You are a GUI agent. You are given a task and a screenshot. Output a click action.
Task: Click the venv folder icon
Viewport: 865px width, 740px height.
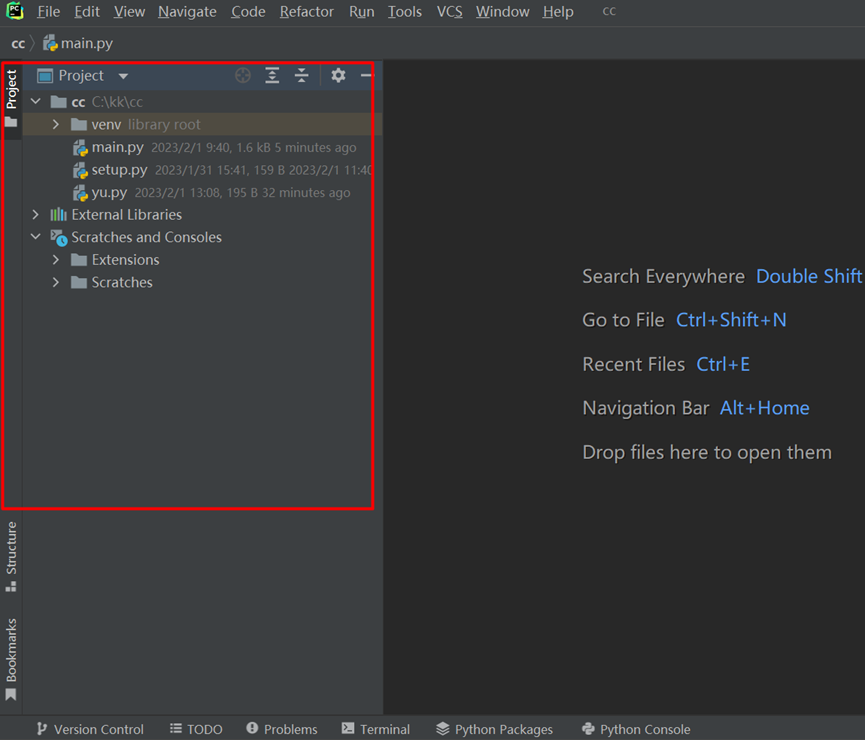79,125
